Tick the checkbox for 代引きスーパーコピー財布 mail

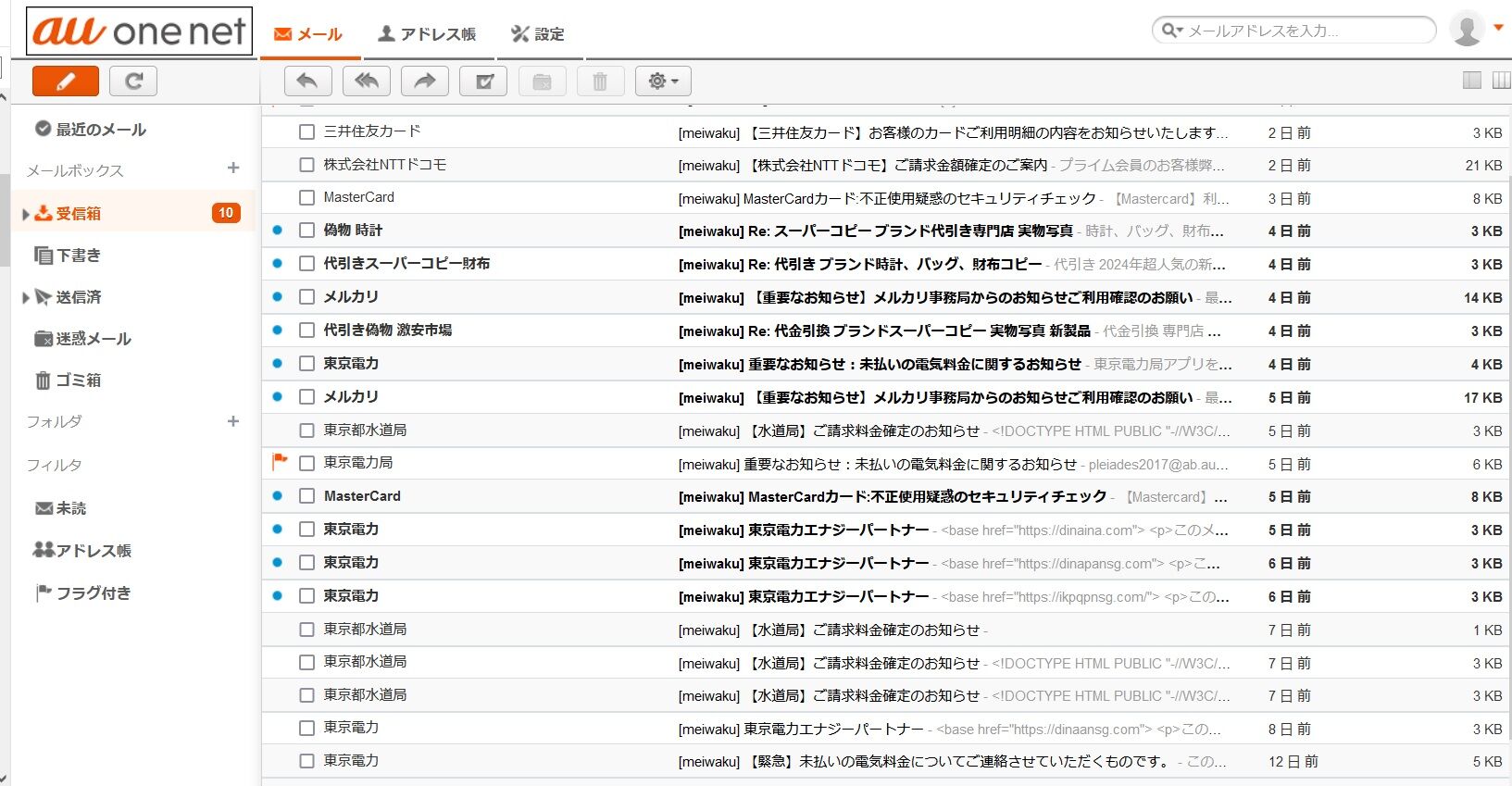307,264
